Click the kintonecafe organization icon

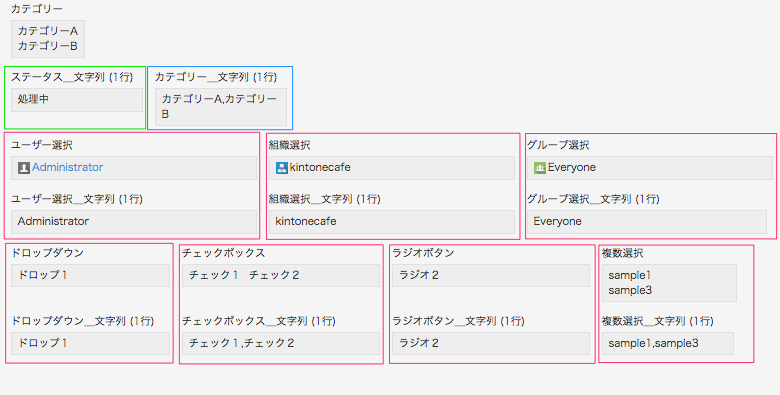pyautogui.click(x=282, y=168)
